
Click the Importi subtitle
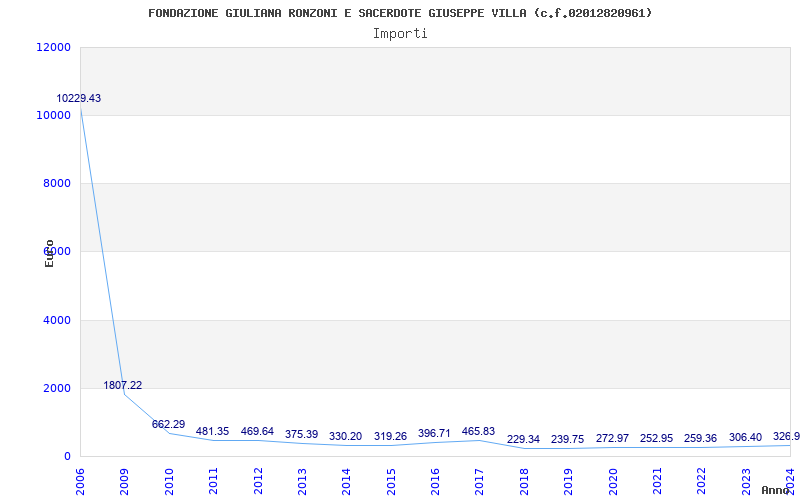[400, 34]
